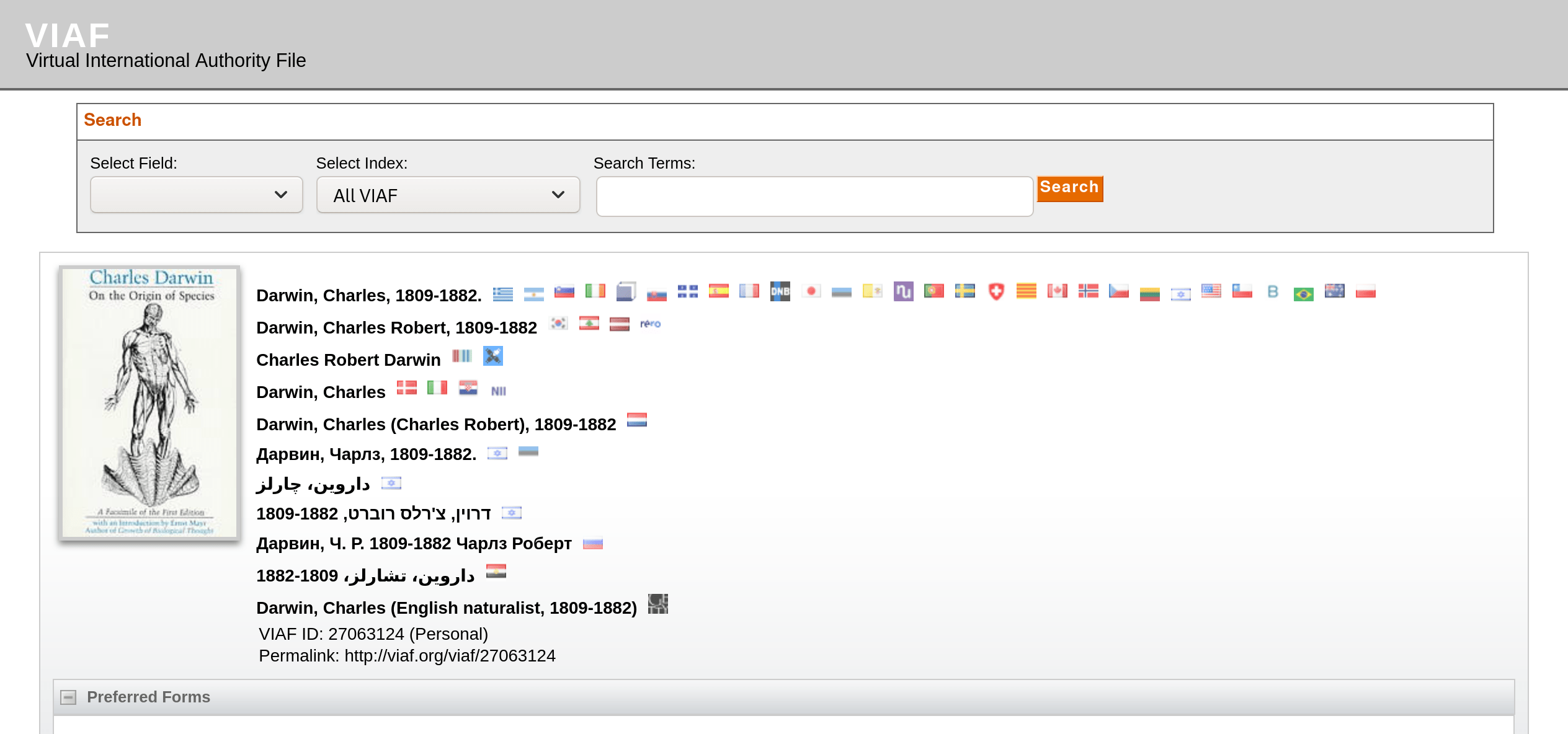
Task: Click the France flag icon in first name row
Action: [749, 291]
